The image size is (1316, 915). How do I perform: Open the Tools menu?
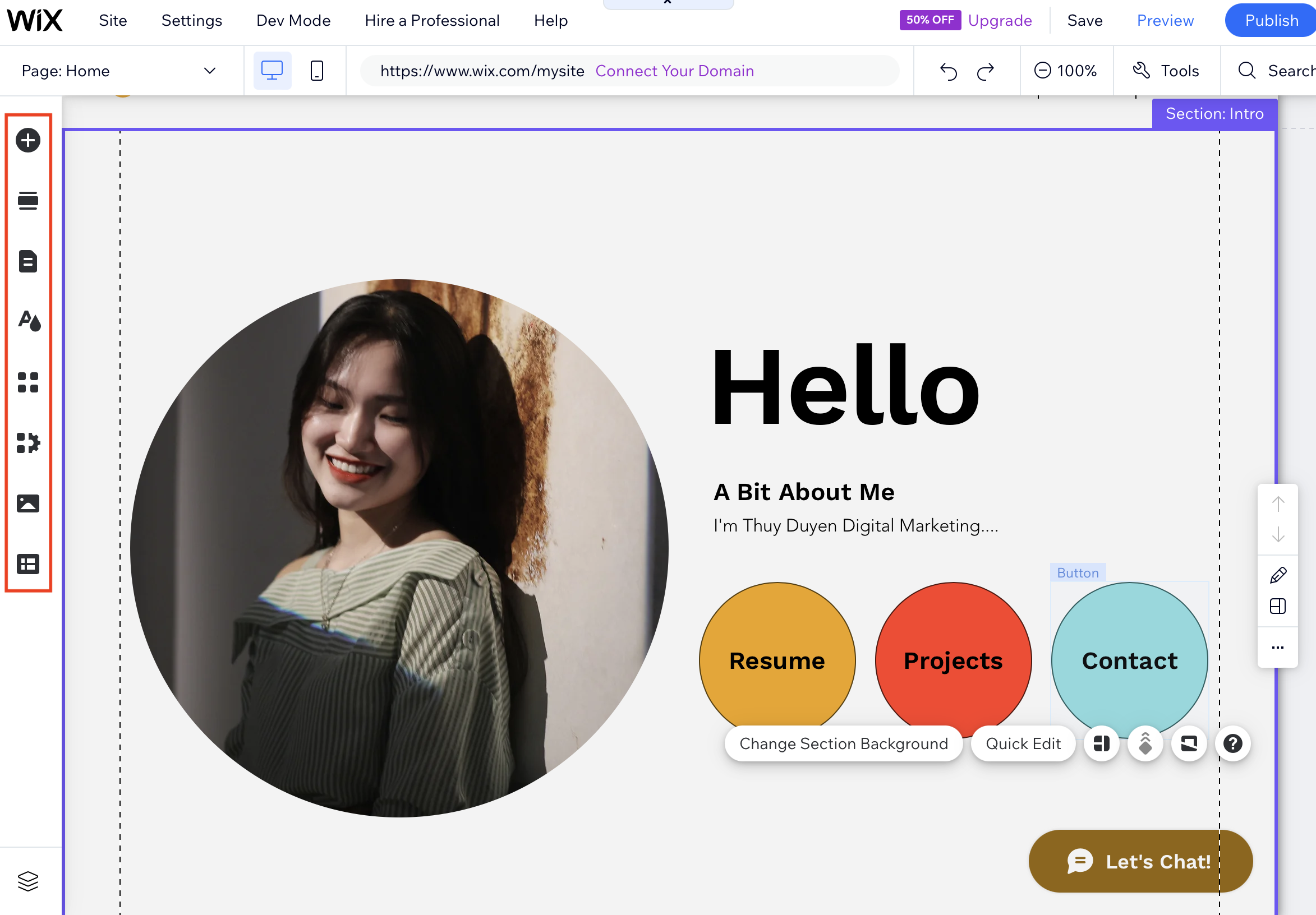[x=1166, y=71]
